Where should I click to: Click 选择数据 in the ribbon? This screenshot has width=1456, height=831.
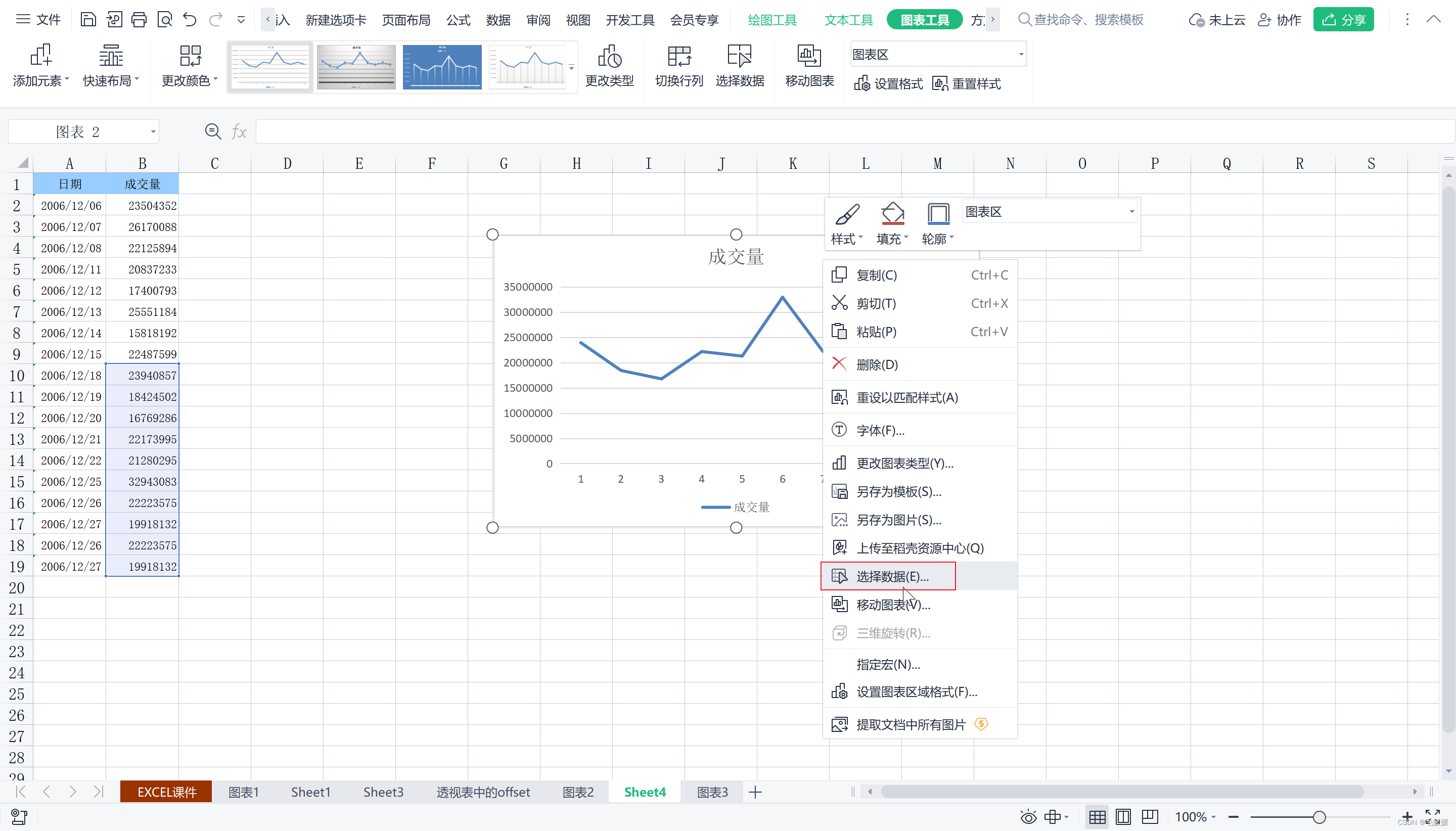740,66
